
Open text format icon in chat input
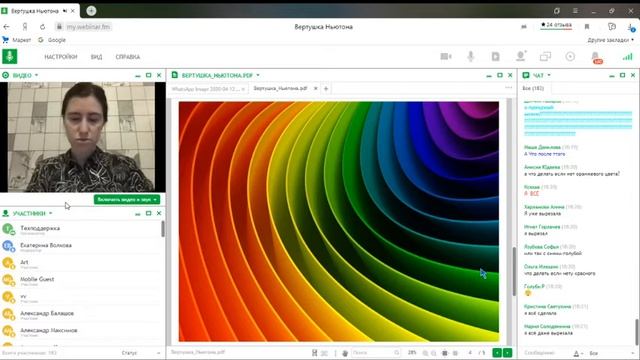(x=577, y=353)
